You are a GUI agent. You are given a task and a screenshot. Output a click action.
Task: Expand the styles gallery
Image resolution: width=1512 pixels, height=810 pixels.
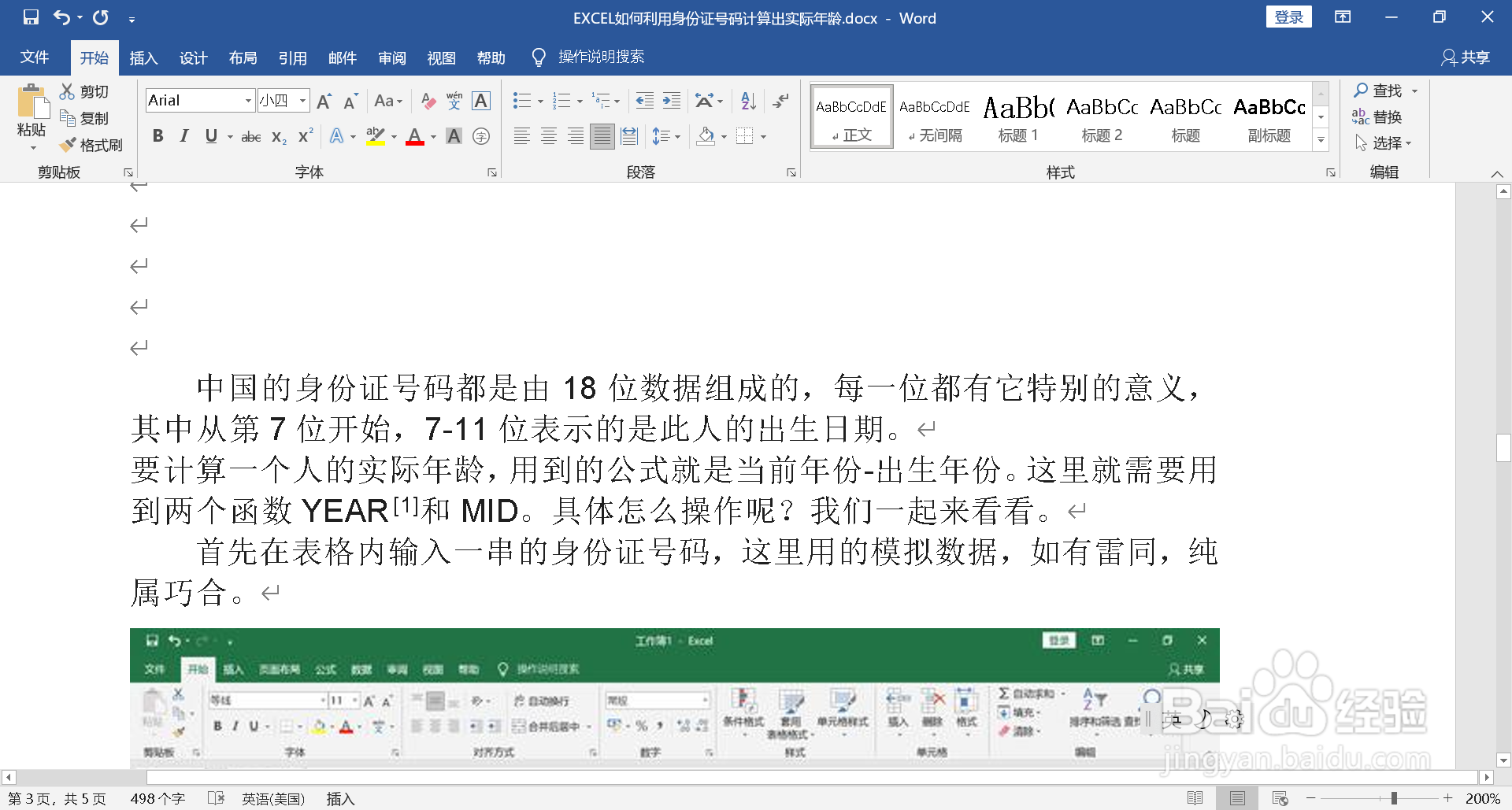(x=1321, y=140)
